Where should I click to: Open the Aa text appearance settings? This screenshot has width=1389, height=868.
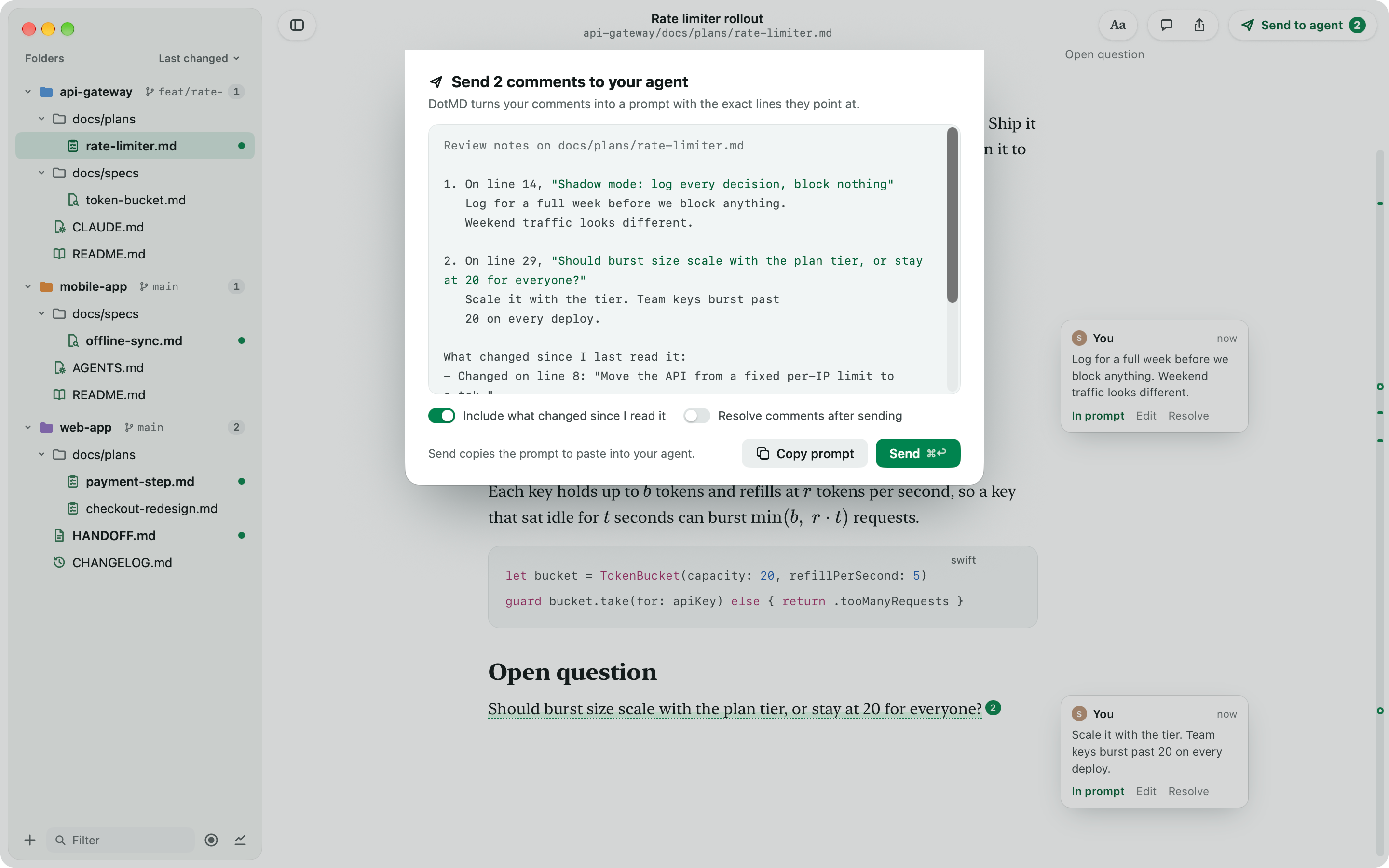click(1117, 25)
